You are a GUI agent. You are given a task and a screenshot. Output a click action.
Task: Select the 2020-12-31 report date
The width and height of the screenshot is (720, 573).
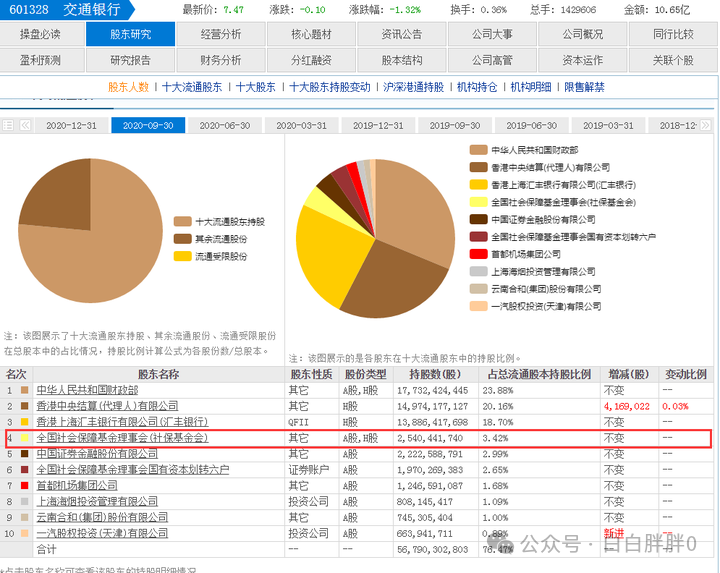[72, 125]
